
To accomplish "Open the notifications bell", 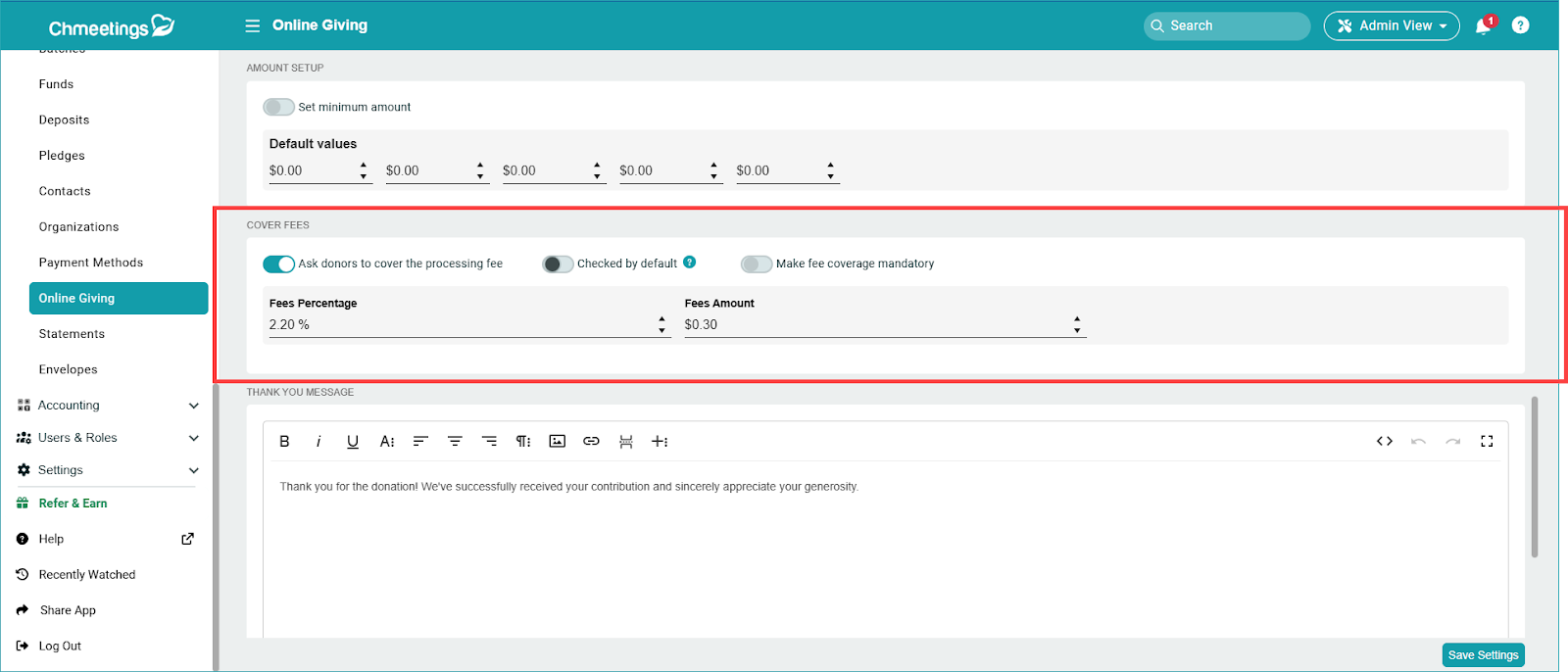I will pos(1483,26).
